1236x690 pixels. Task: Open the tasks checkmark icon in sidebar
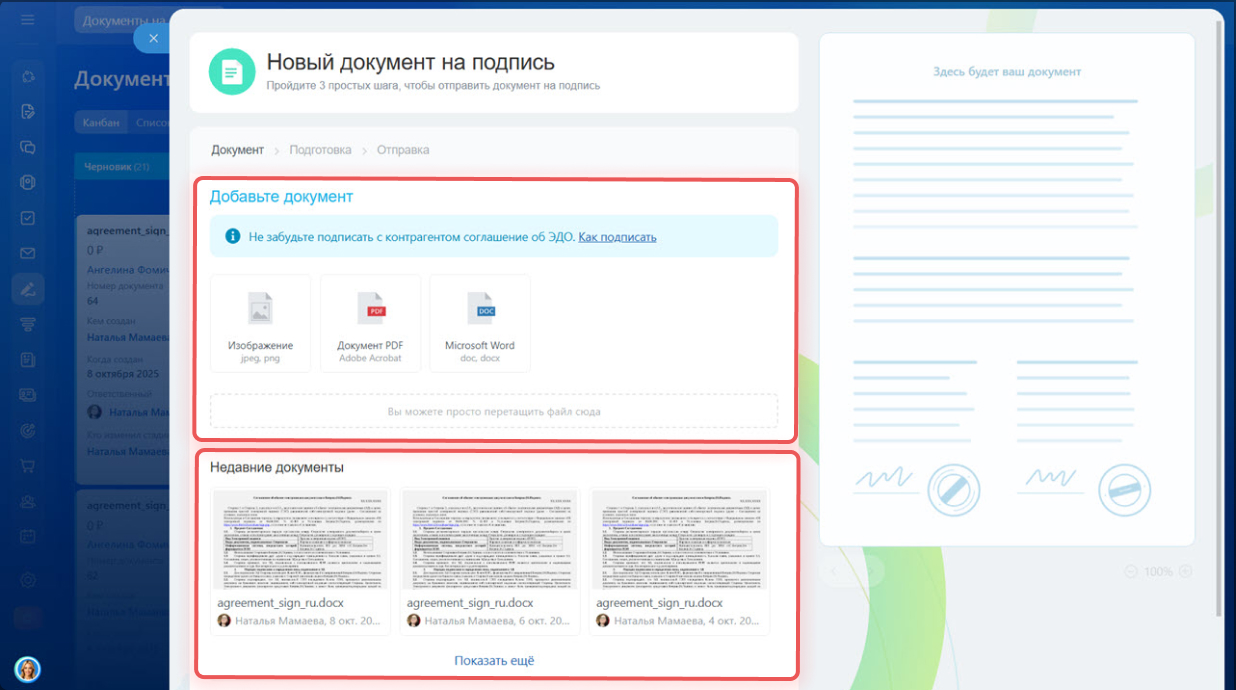[28, 218]
